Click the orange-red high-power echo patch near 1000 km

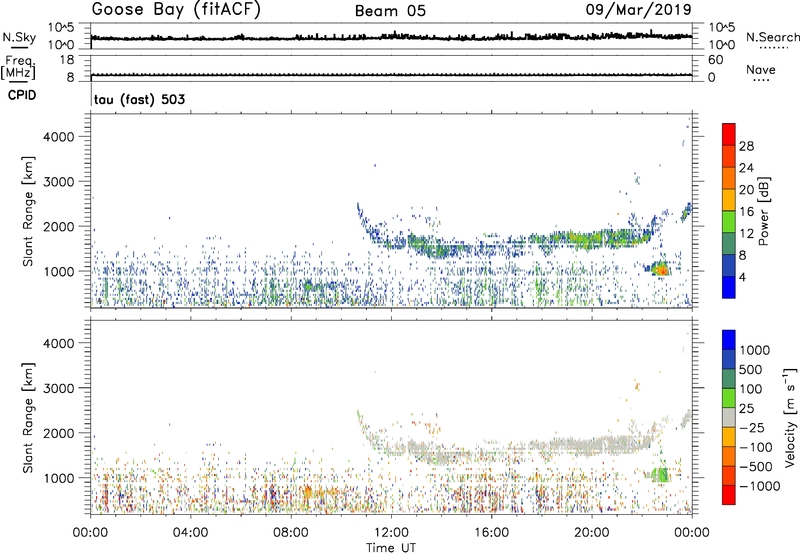tap(661, 269)
